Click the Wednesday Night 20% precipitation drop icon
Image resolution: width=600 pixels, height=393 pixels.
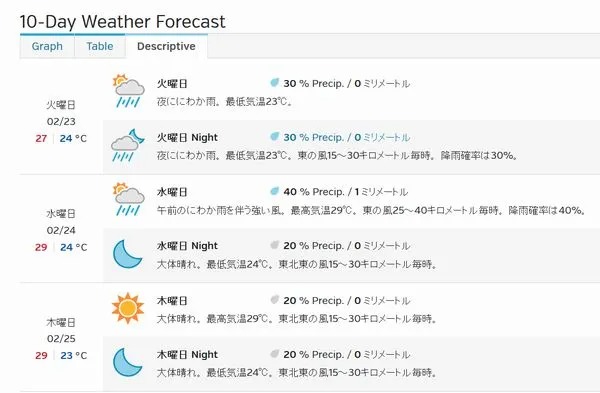274,245
